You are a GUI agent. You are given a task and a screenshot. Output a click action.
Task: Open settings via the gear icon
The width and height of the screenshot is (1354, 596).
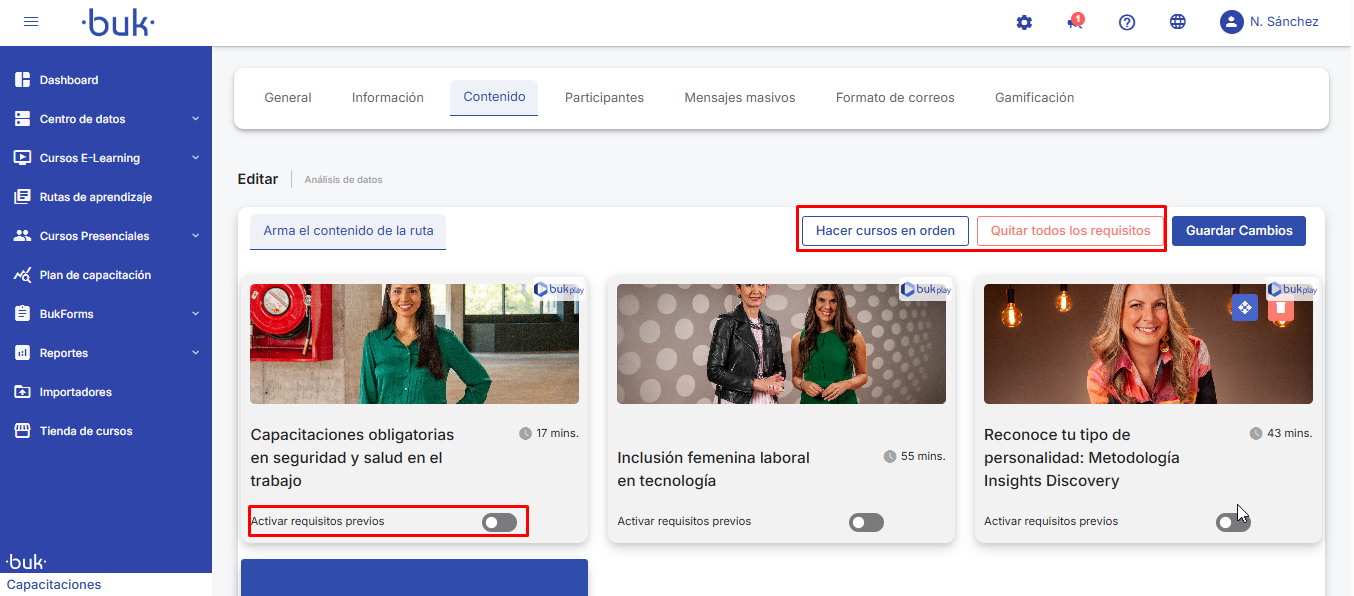point(1024,22)
